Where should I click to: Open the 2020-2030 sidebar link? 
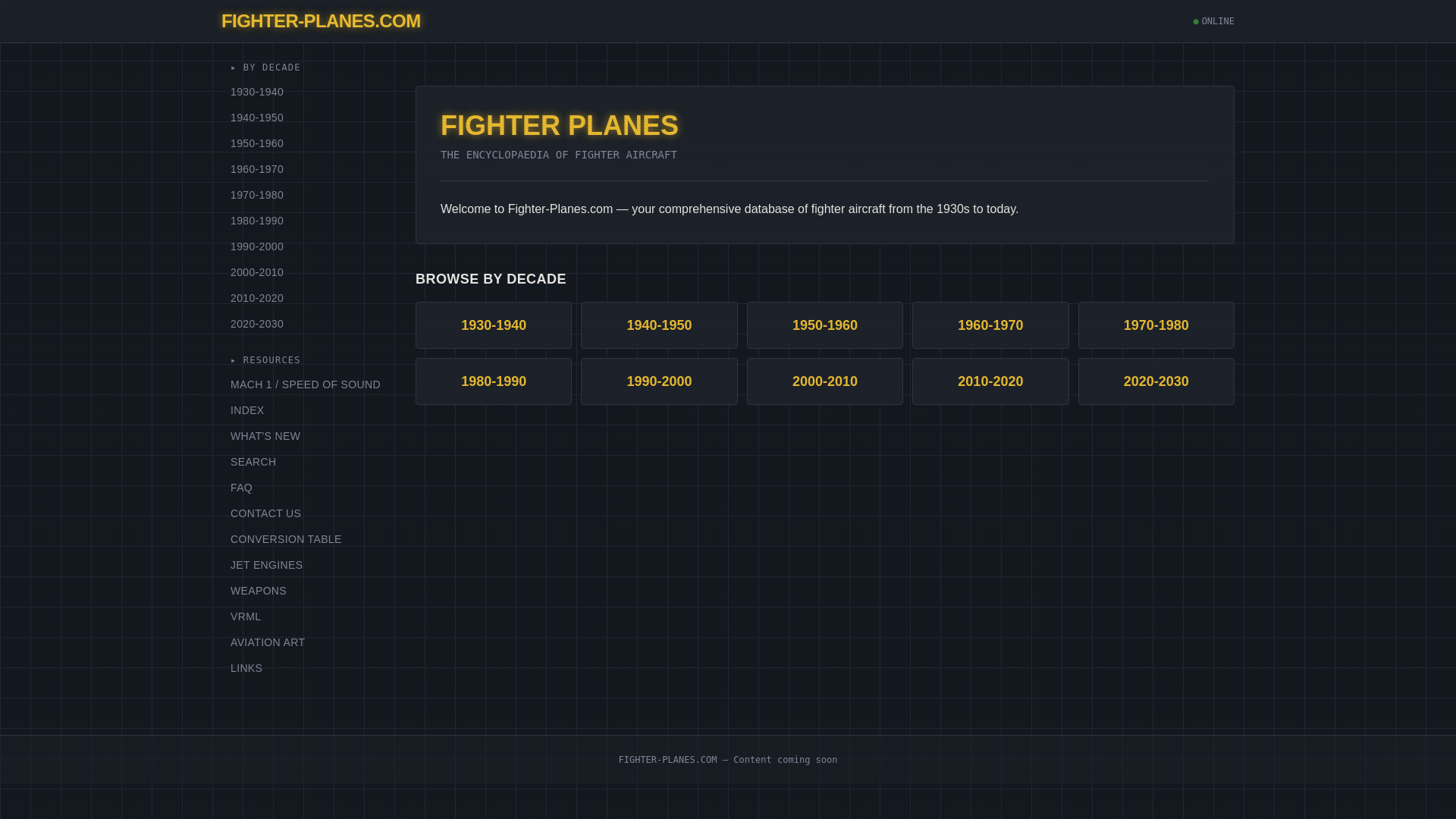(257, 324)
